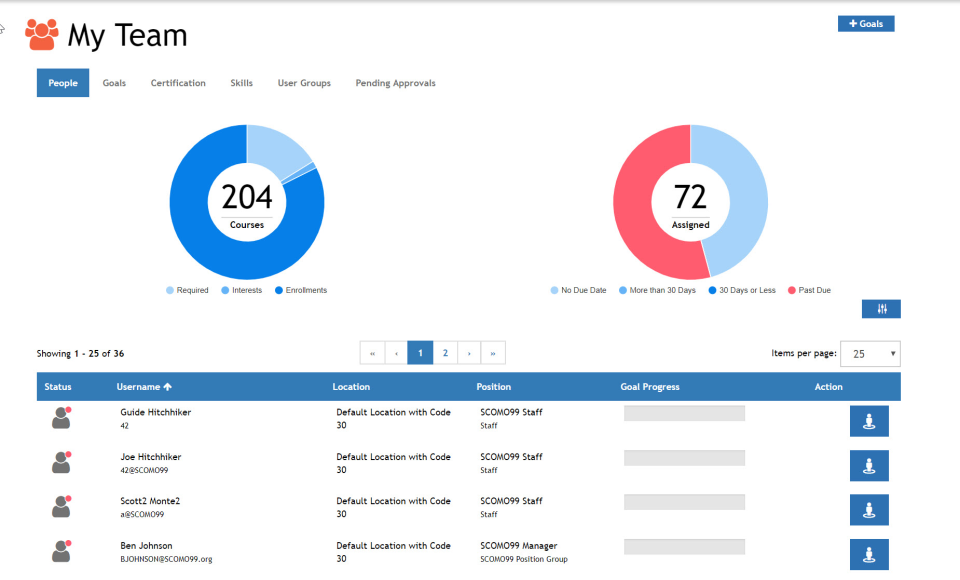Click the 204 Courses donut chart

click(x=247, y=202)
